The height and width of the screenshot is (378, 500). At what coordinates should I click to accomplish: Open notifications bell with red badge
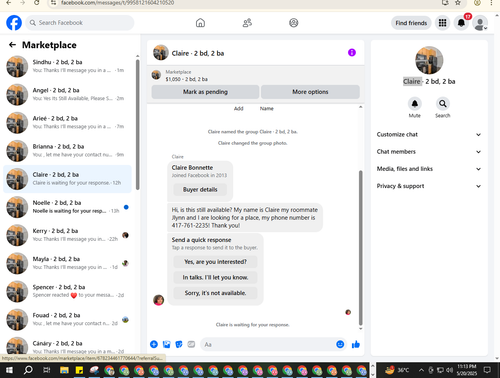click(461, 23)
